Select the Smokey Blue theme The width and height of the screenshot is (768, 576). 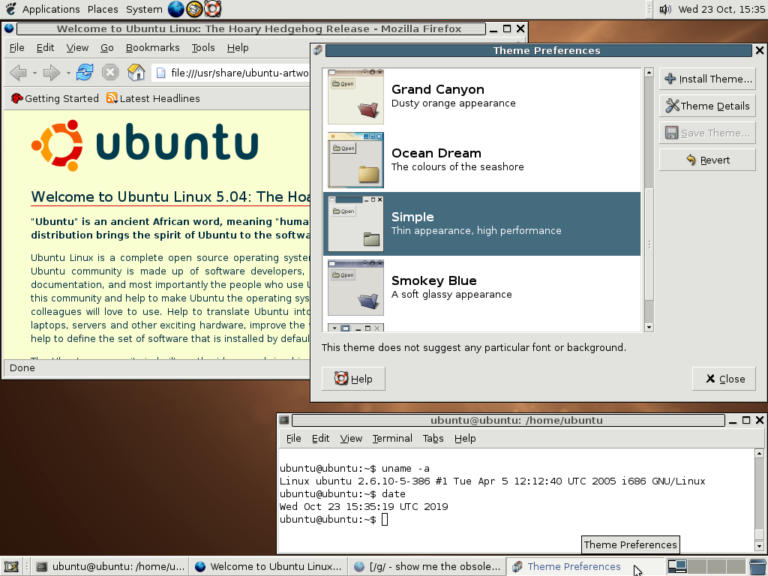point(481,288)
